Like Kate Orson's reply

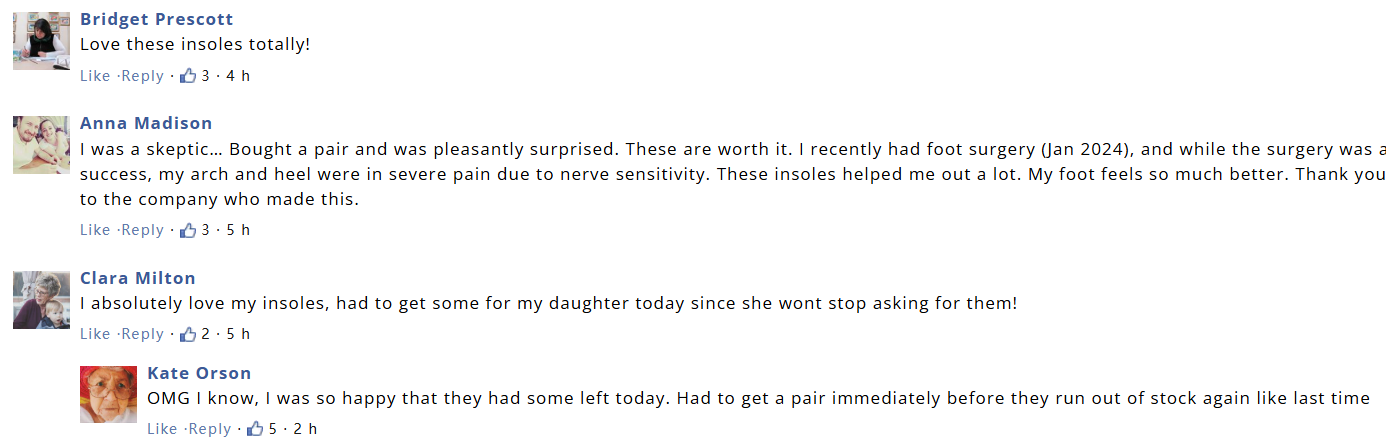(x=162, y=429)
